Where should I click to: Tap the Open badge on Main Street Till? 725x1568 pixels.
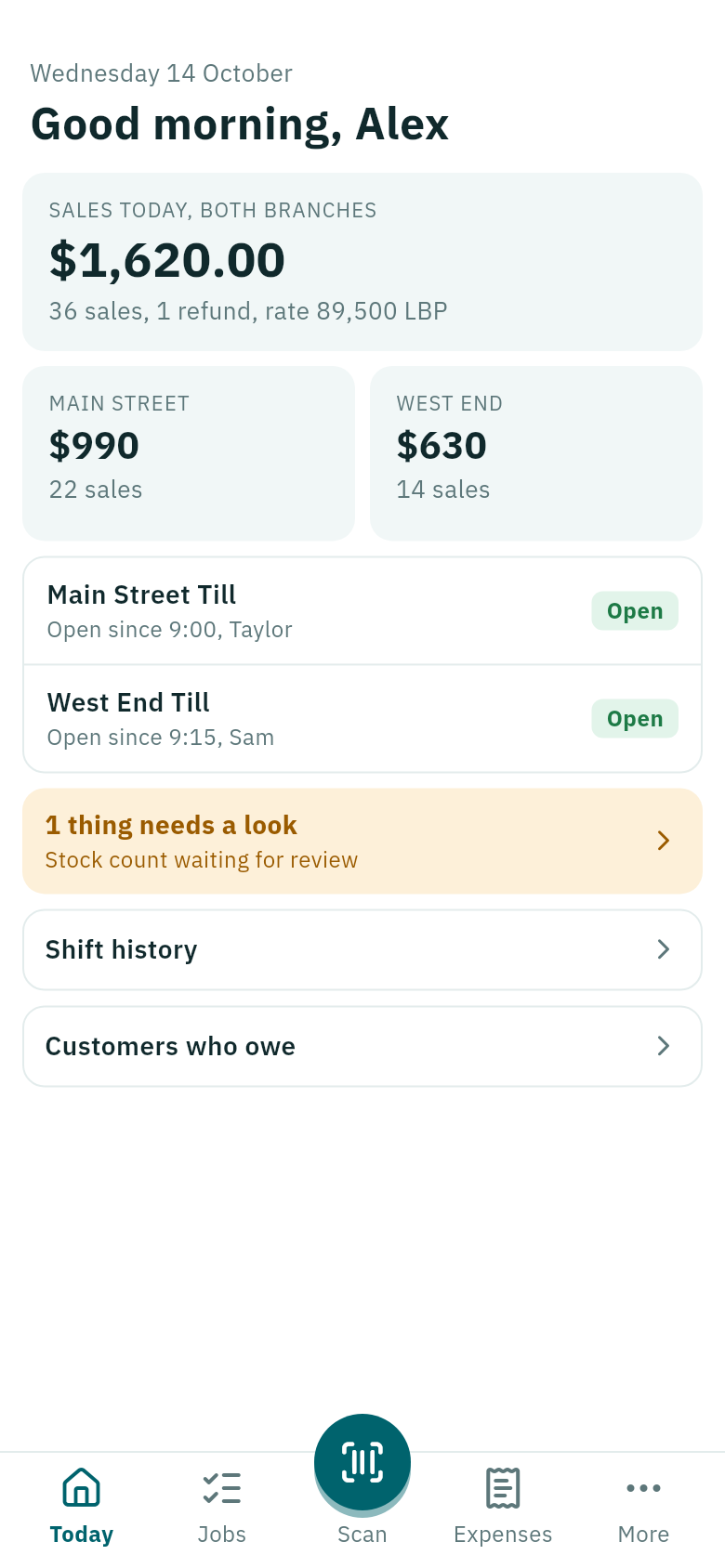635,611
